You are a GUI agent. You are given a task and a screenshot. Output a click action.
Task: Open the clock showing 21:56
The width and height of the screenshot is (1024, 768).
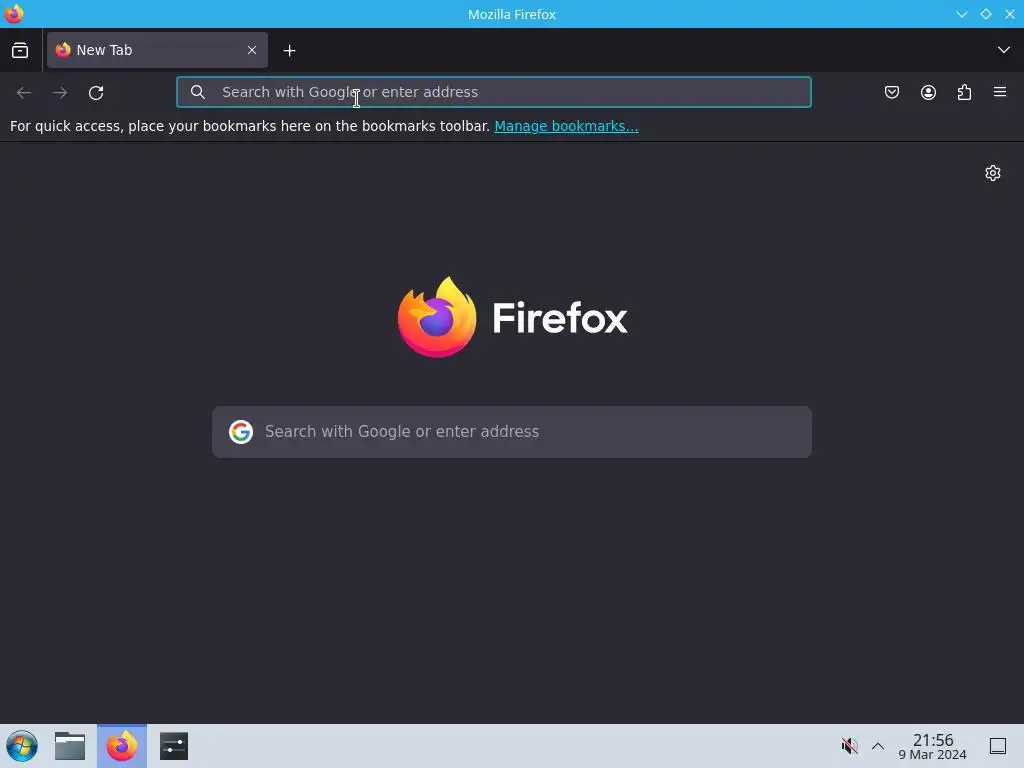click(x=933, y=746)
